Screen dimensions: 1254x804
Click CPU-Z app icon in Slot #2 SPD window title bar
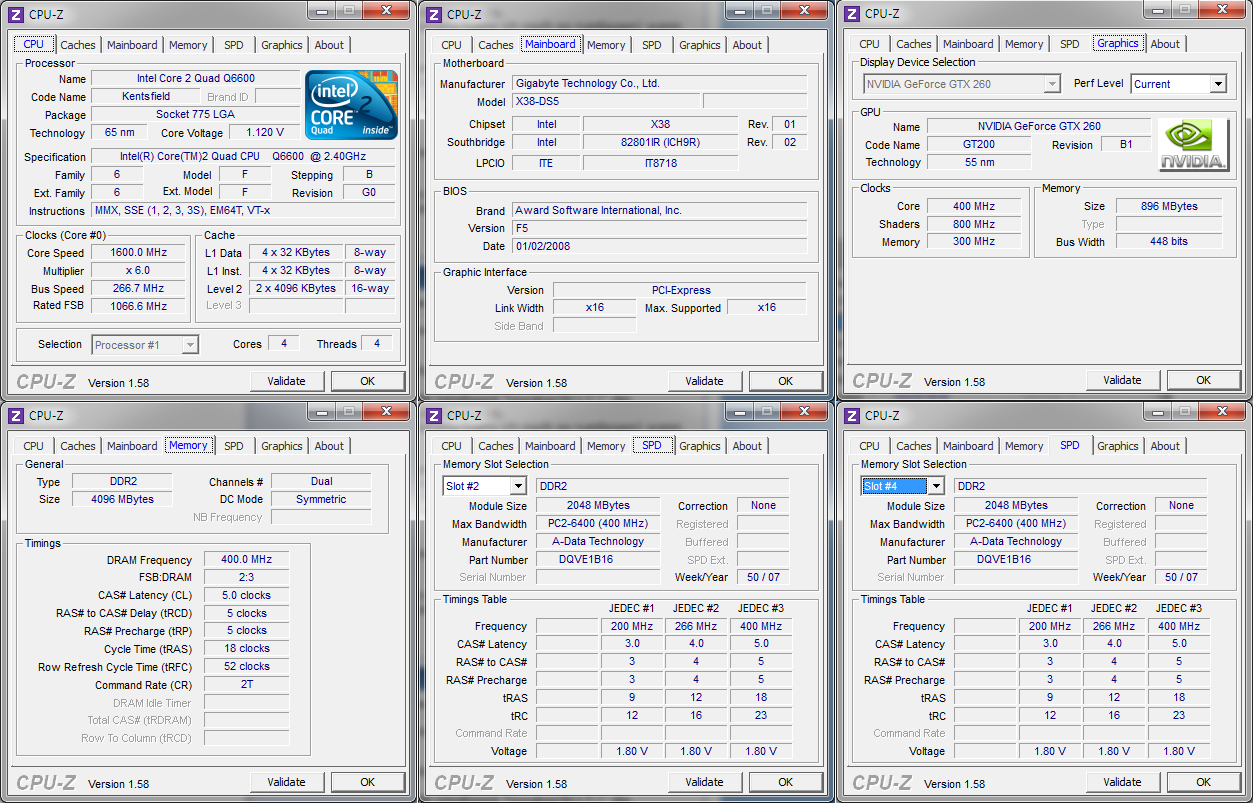[x=434, y=415]
